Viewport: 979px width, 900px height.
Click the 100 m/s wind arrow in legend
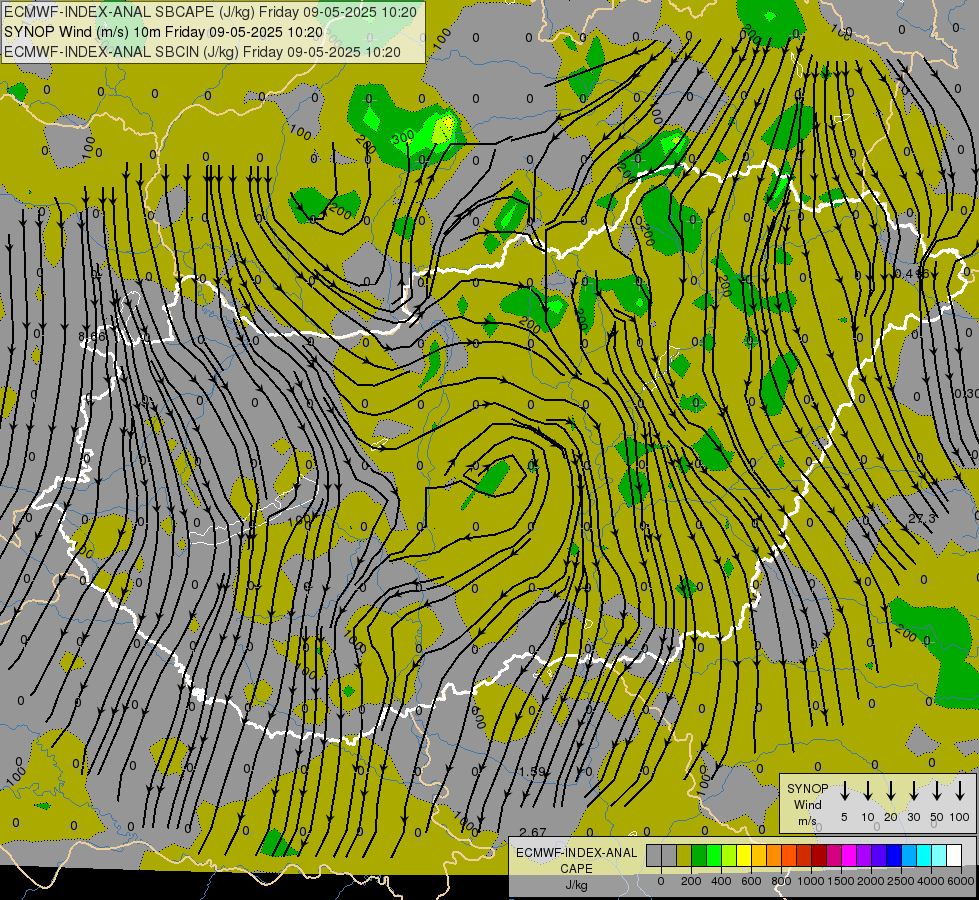pos(960,791)
